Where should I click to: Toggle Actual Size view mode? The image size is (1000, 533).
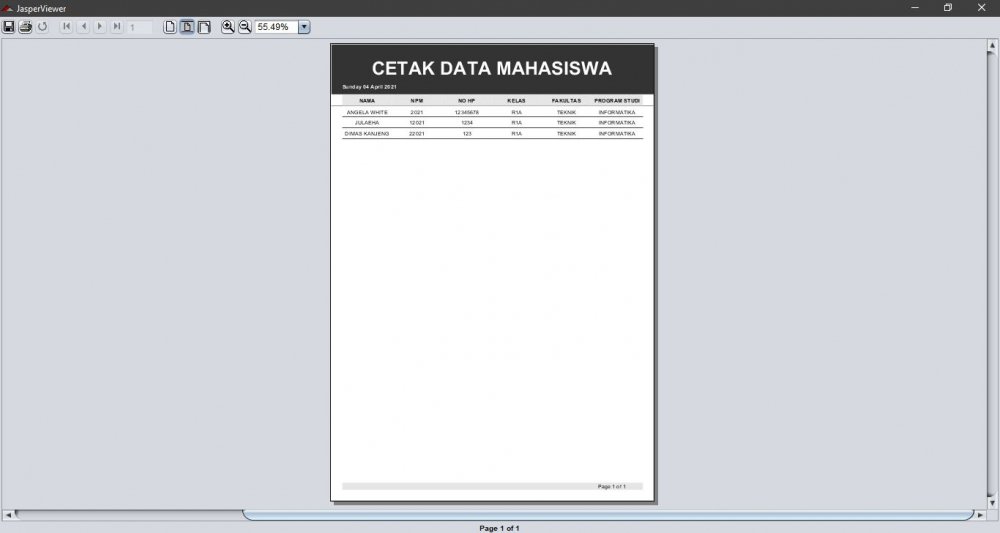(x=170, y=27)
